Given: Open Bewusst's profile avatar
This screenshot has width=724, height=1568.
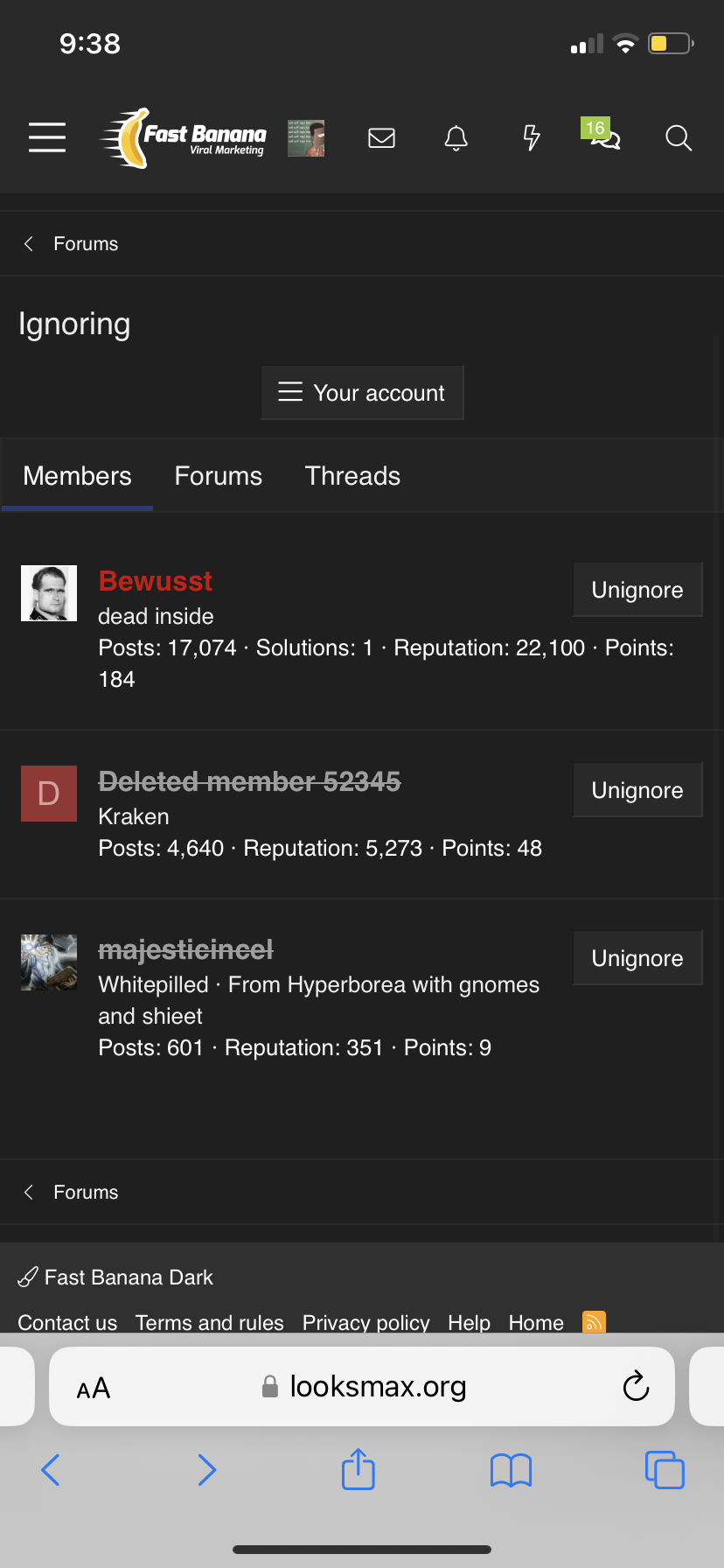Looking at the screenshot, I should click(x=49, y=593).
